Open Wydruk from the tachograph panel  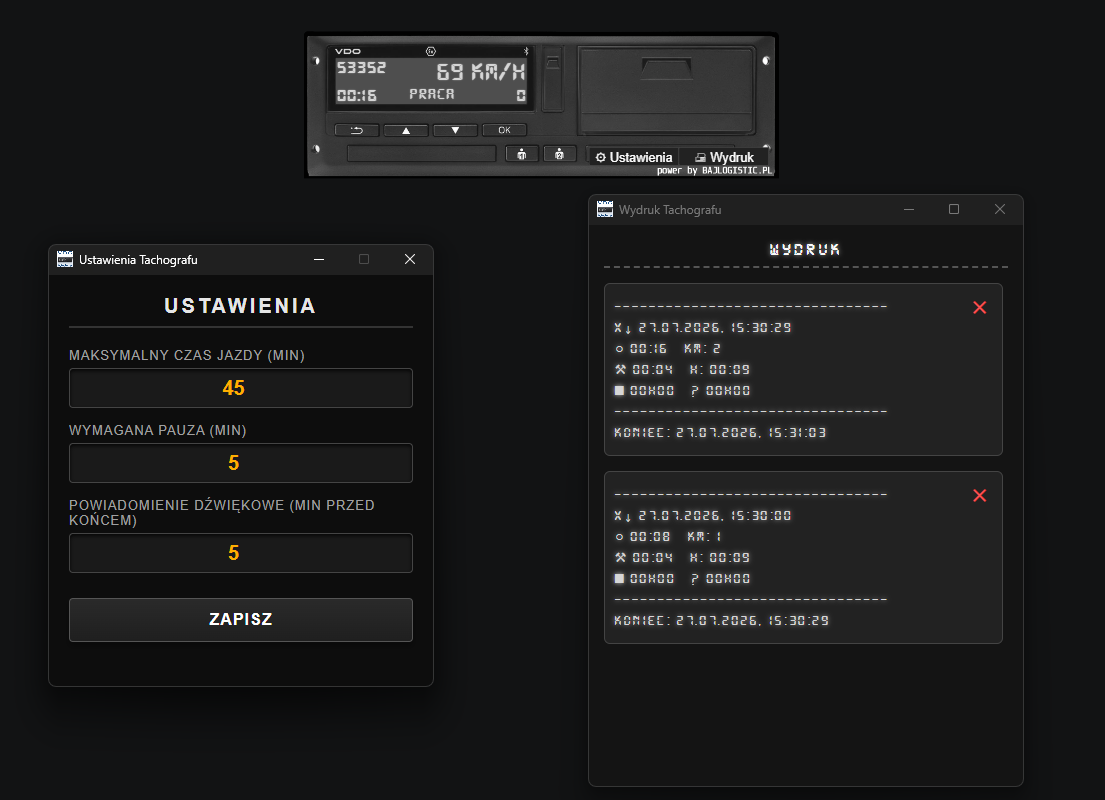click(x=724, y=157)
